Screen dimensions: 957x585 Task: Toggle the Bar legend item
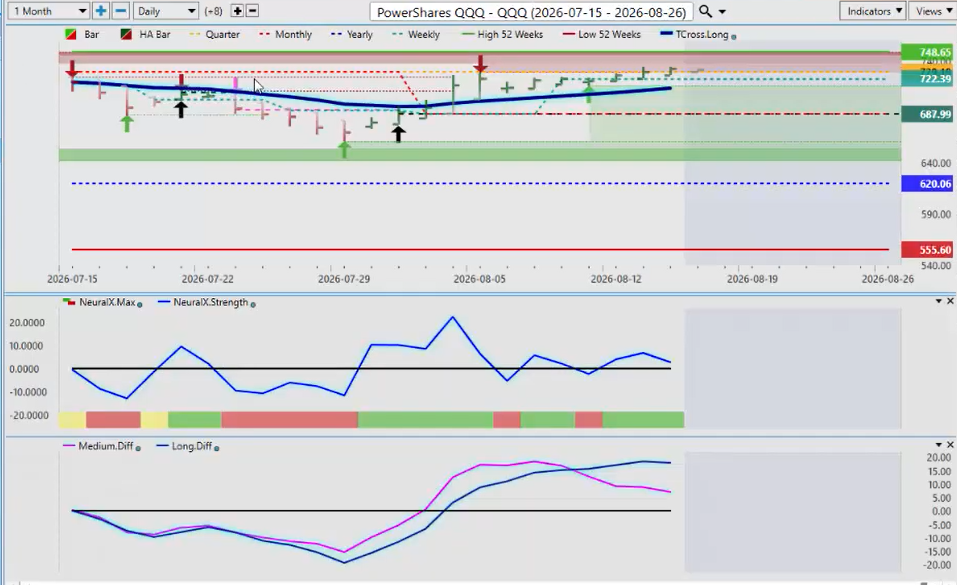(x=82, y=35)
